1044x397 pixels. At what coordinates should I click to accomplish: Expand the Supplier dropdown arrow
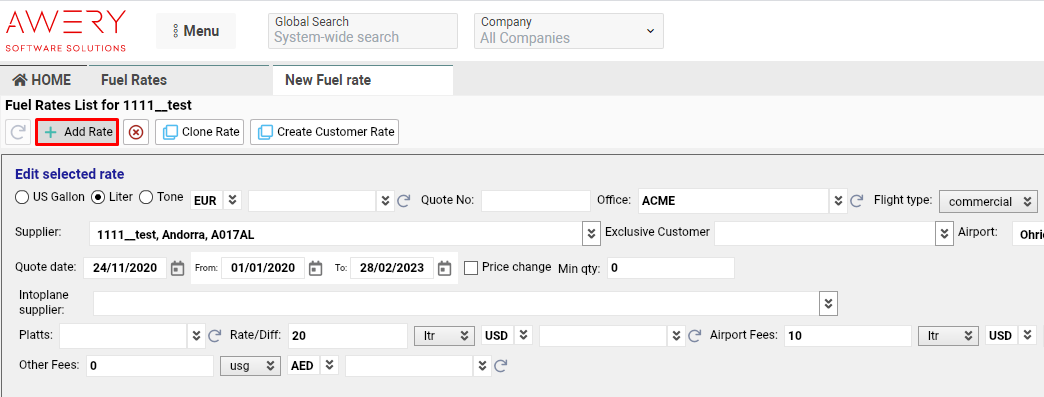[591, 234]
